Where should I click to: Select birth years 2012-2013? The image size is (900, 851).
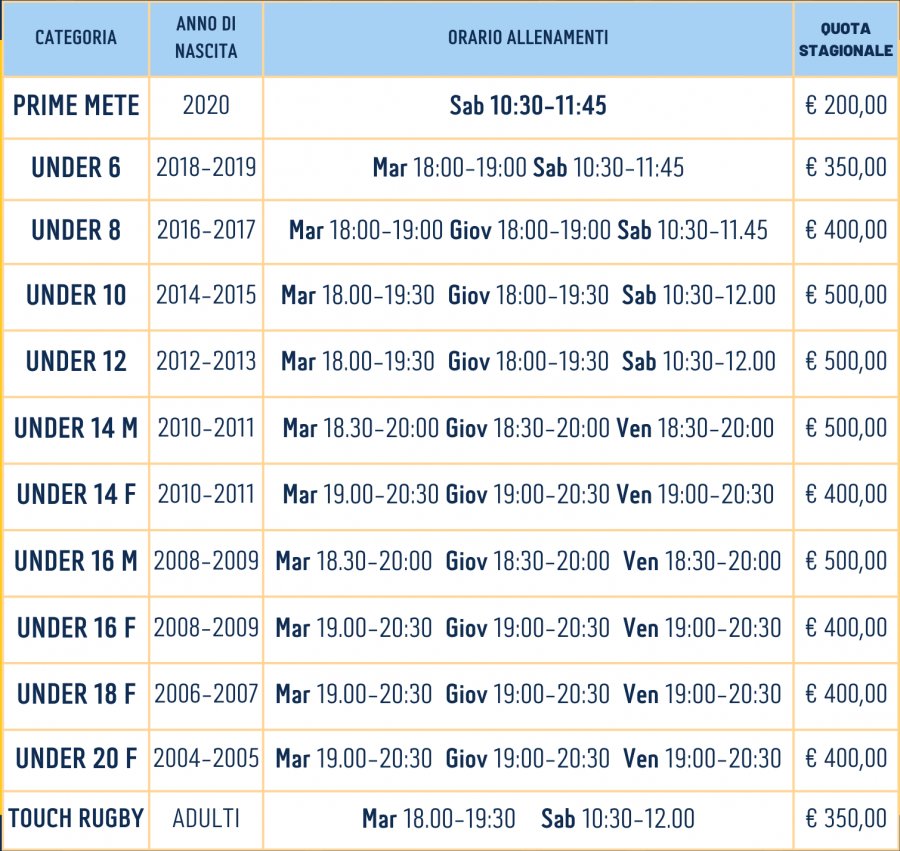click(205, 361)
